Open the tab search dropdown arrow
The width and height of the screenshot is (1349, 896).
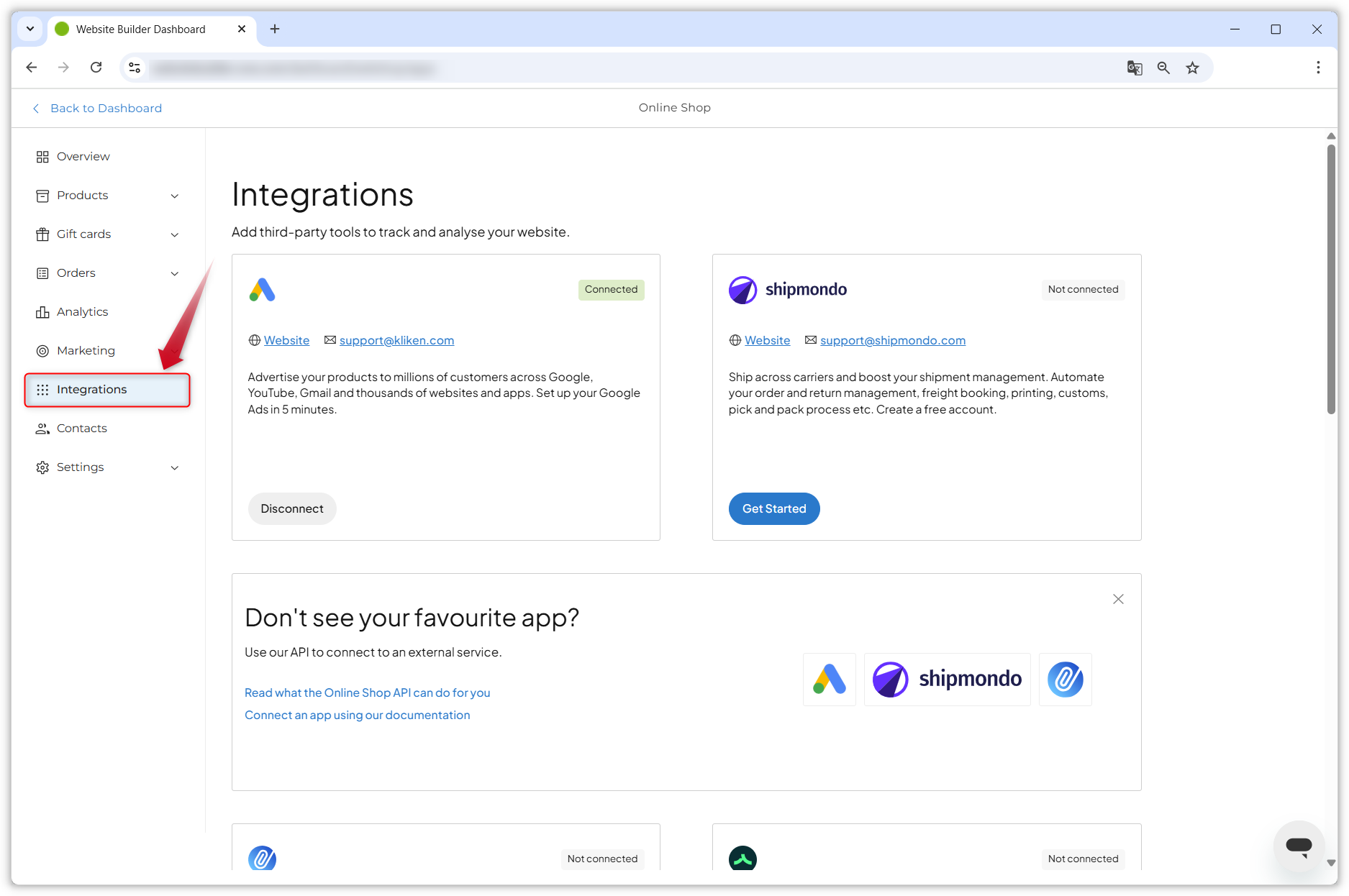coord(30,29)
